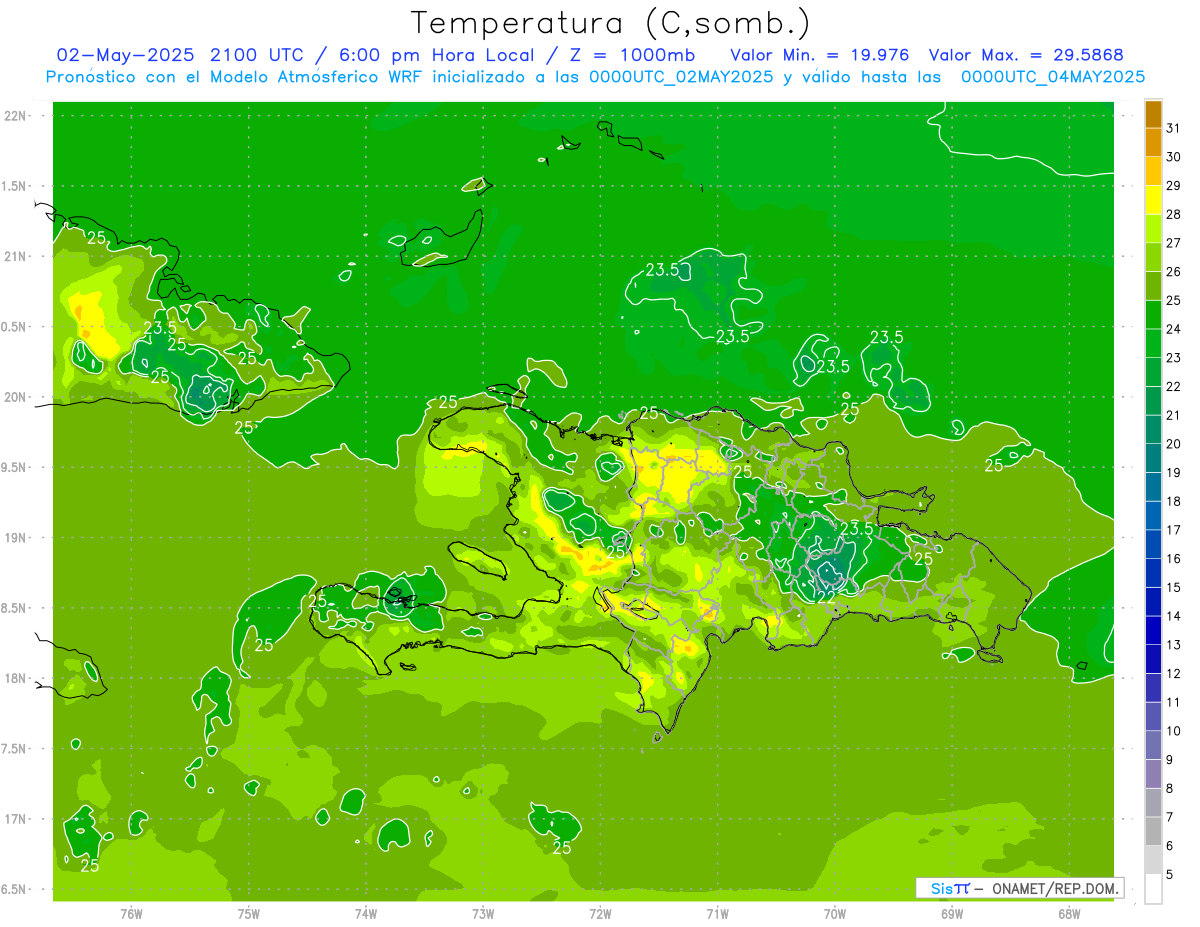
Task: Click the "31" color scale label
Action: coord(1174,128)
